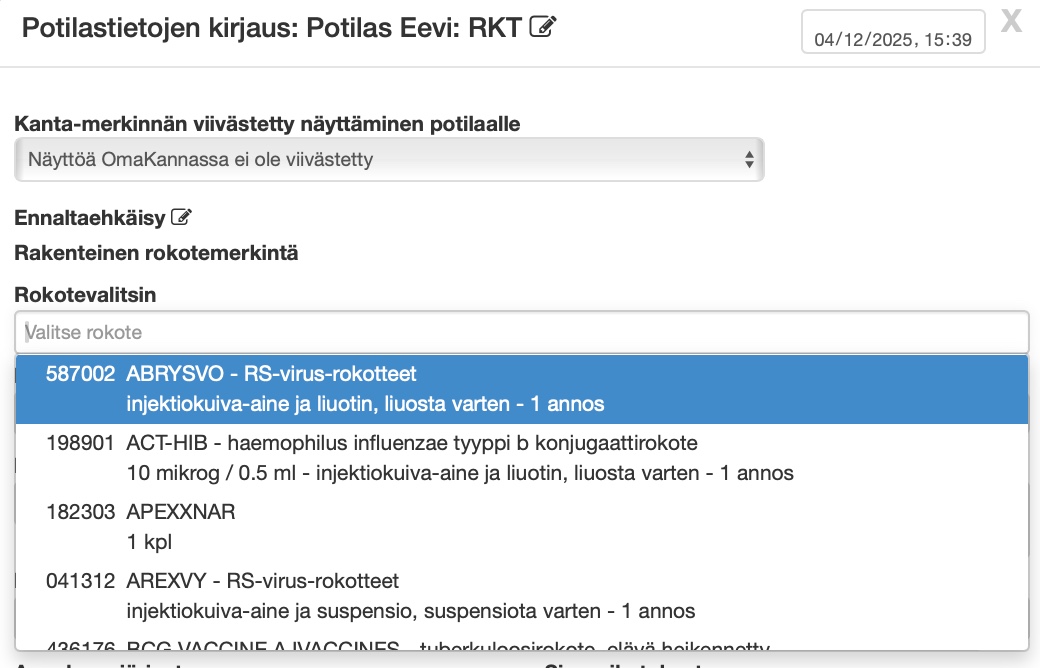Click product code 182303 in vaccine list
The width and height of the screenshot is (1040, 668).
pos(80,512)
